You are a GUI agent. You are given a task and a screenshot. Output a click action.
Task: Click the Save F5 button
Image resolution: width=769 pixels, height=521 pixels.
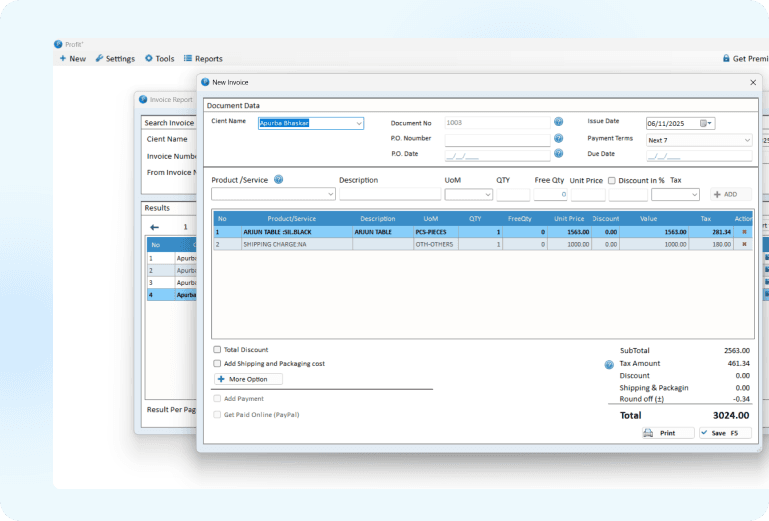725,433
